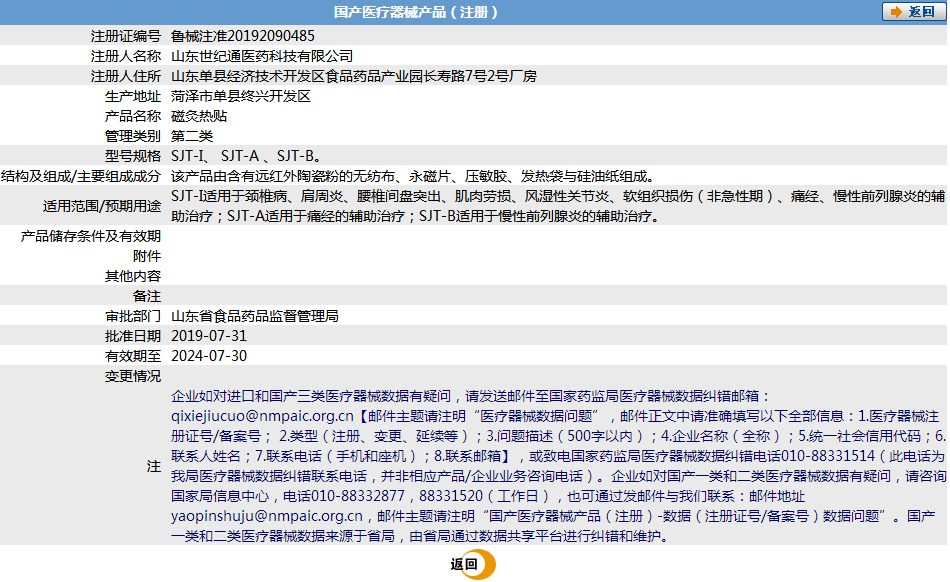Select the page title 国产医疗器械产品（注册）
Viewport: 950px width, 582px height.
tap(416, 12)
